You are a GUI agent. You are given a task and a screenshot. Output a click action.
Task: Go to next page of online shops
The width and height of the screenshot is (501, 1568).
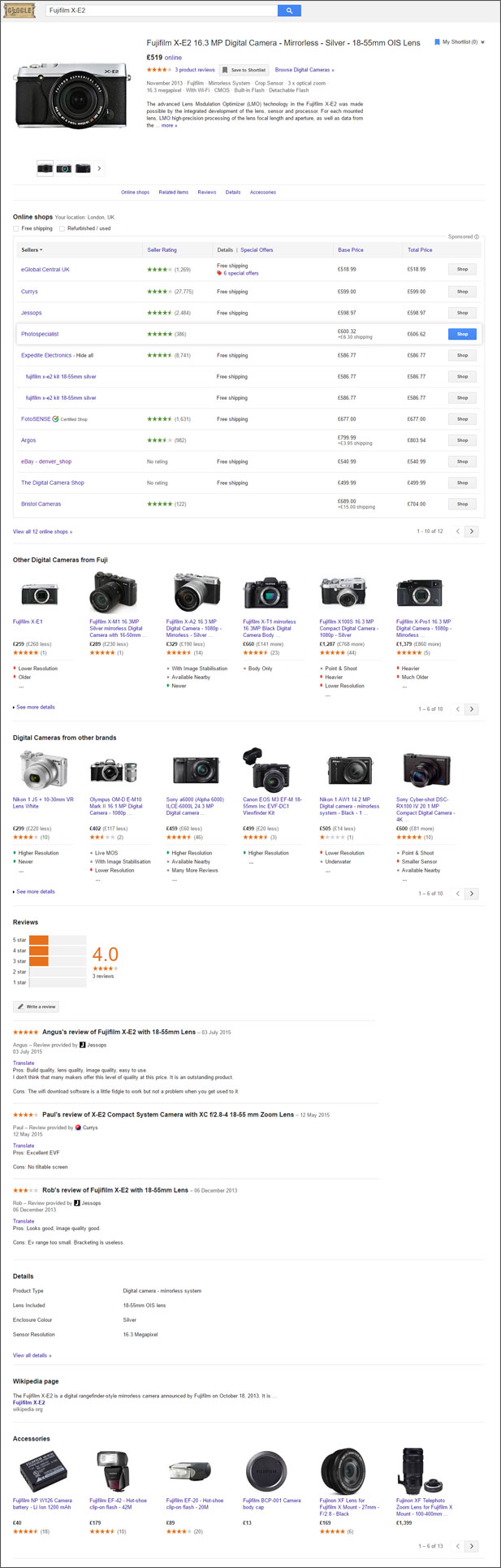point(472,531)
